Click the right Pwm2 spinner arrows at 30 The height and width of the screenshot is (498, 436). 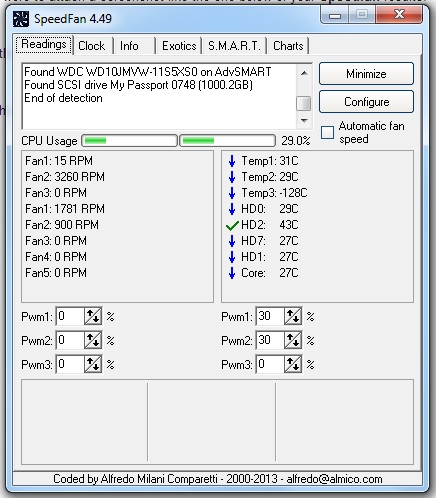(x=293, y=340)
